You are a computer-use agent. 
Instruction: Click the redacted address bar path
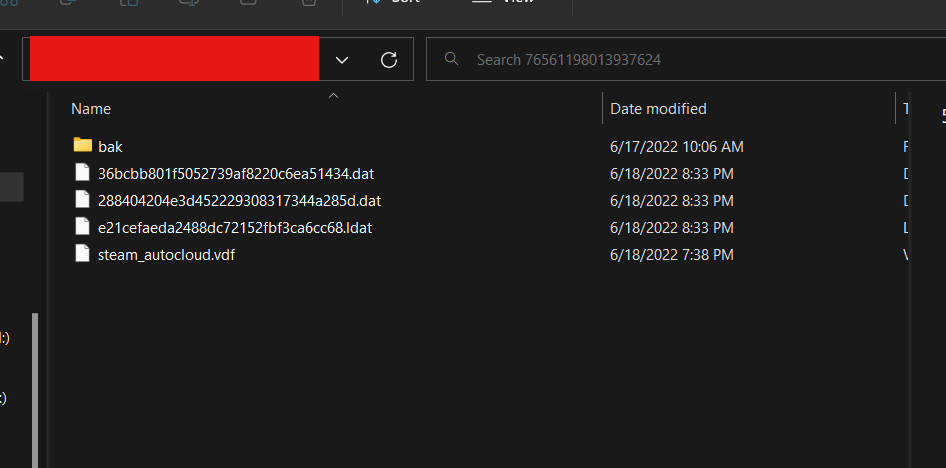tap(174, 58)
